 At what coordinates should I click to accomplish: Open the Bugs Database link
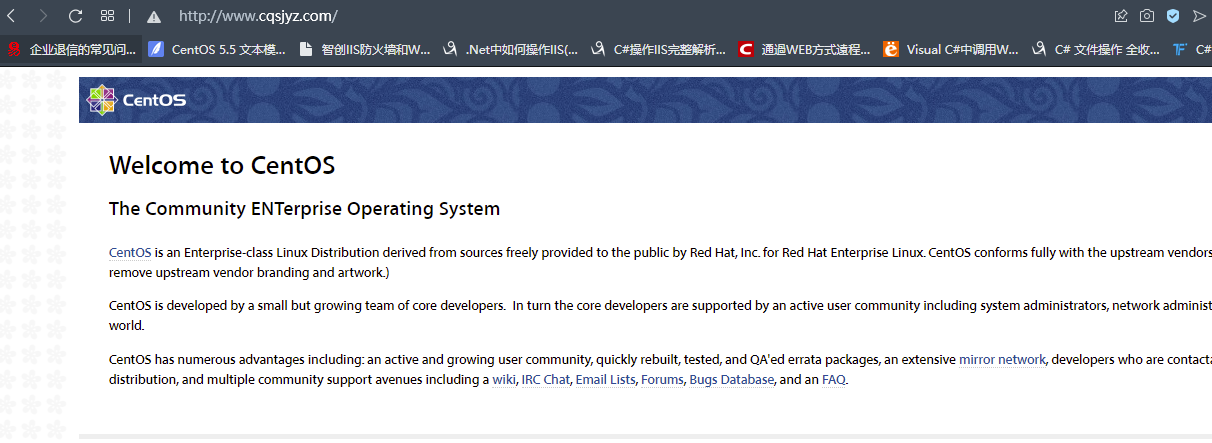click(x=731, y=380)
